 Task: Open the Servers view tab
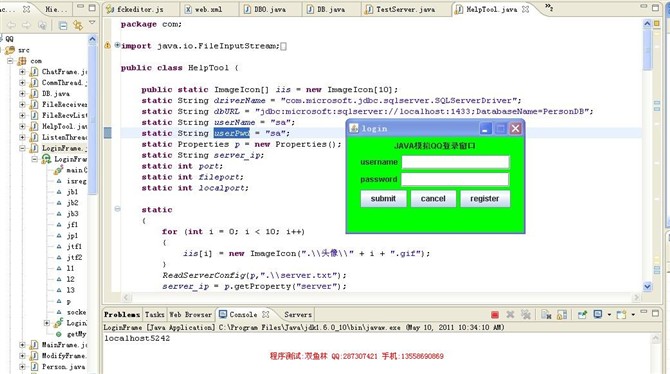pos(298,314)
